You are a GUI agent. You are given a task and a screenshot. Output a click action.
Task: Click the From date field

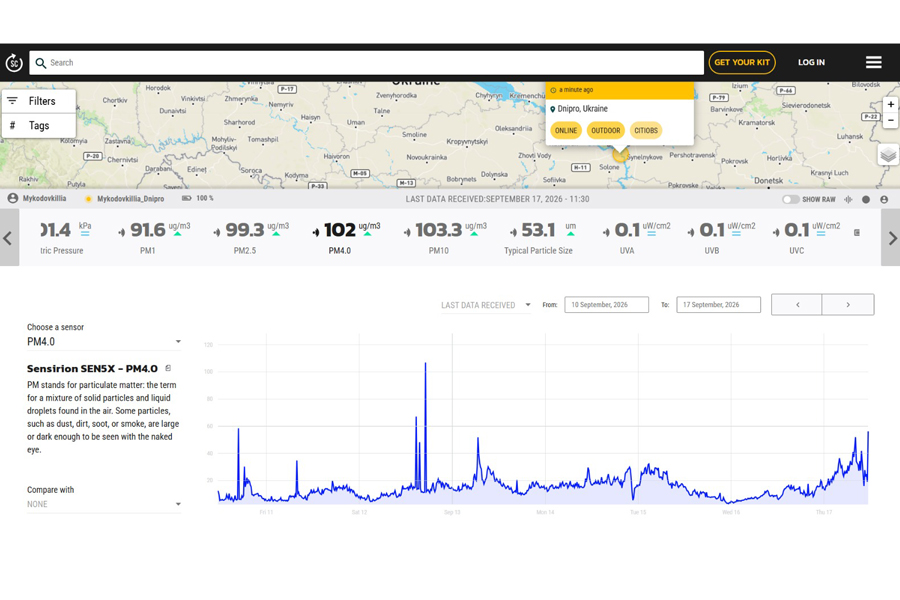pos(606,305)
